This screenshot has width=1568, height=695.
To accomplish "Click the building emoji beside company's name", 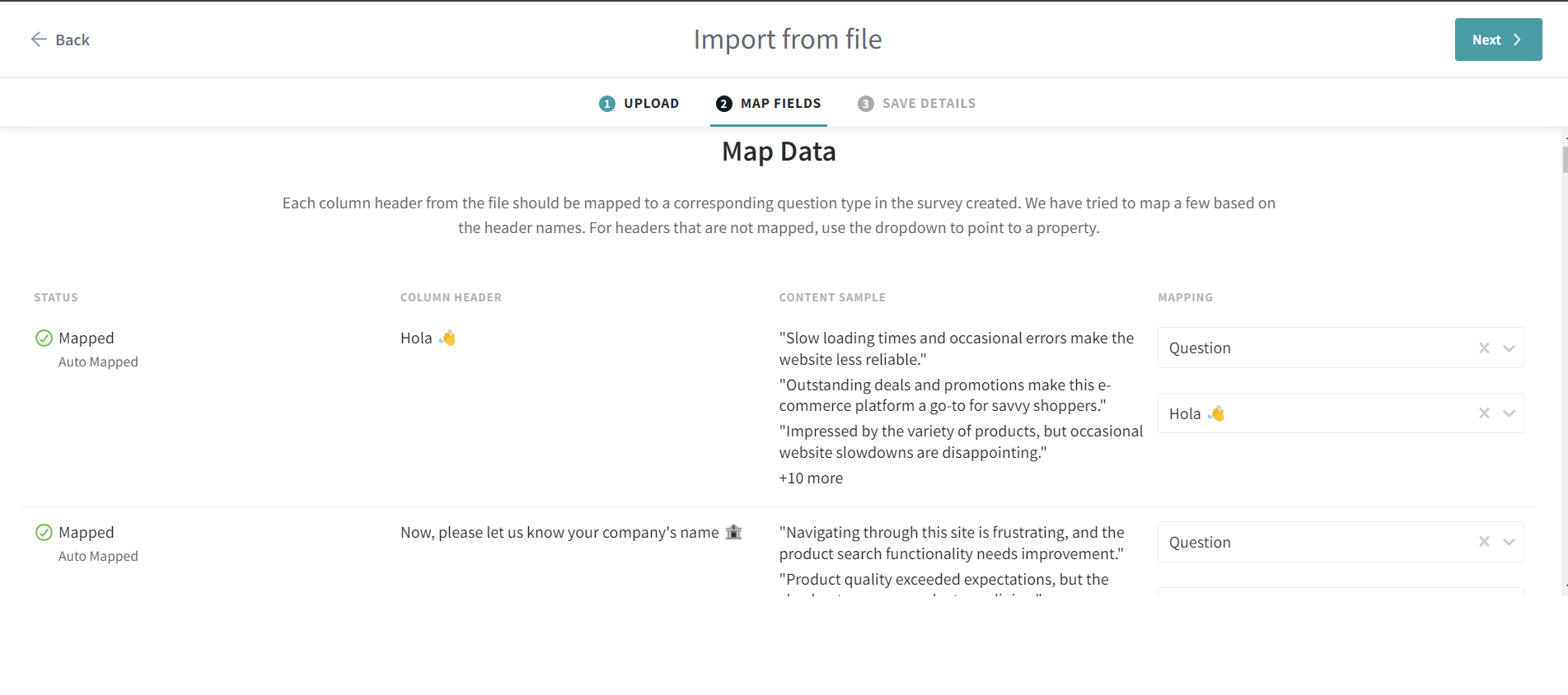I will pos(733,533).
